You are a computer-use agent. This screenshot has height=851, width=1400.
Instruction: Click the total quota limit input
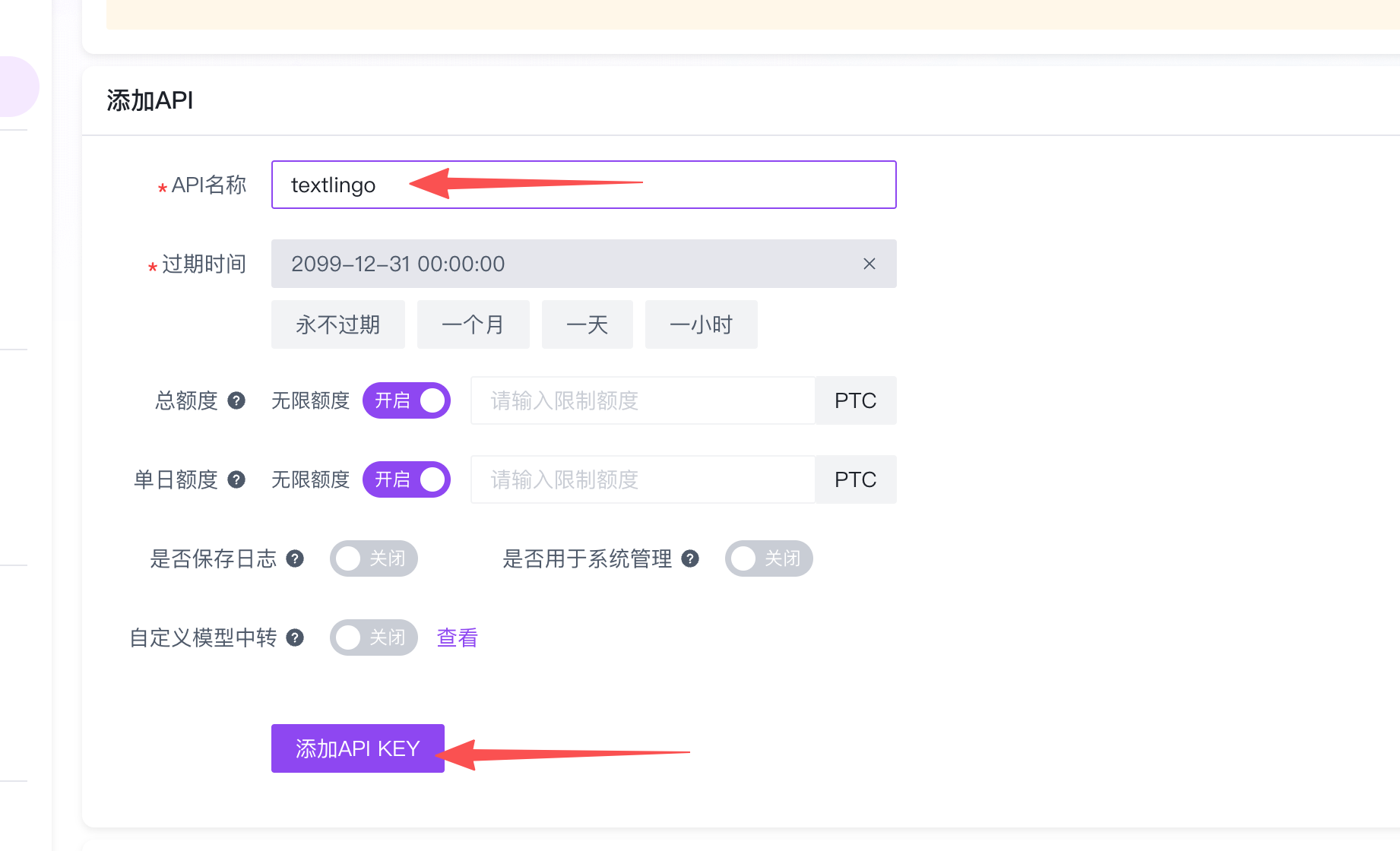(x=643, y=400)
